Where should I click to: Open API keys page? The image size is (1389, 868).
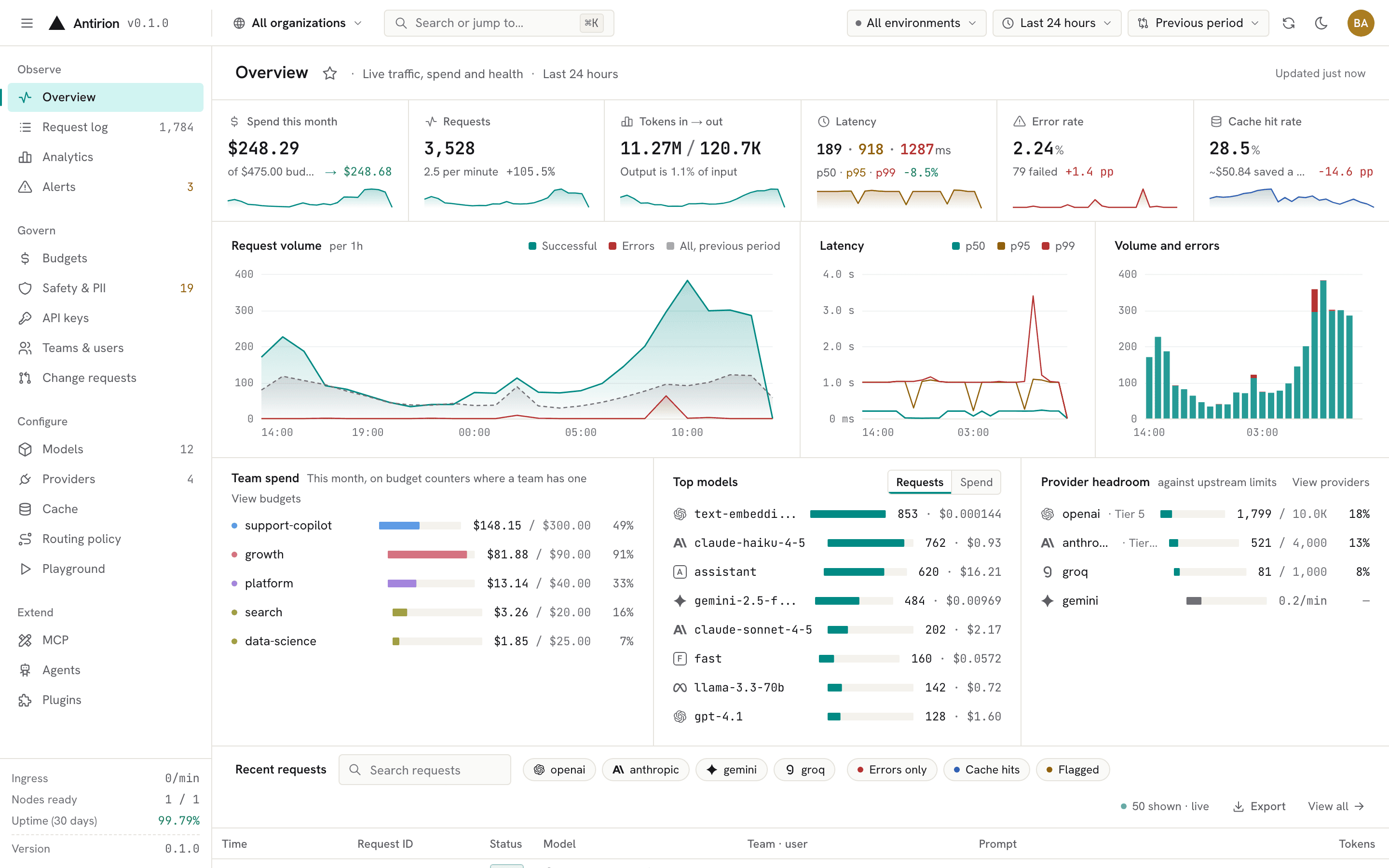[x=106, y=318]
